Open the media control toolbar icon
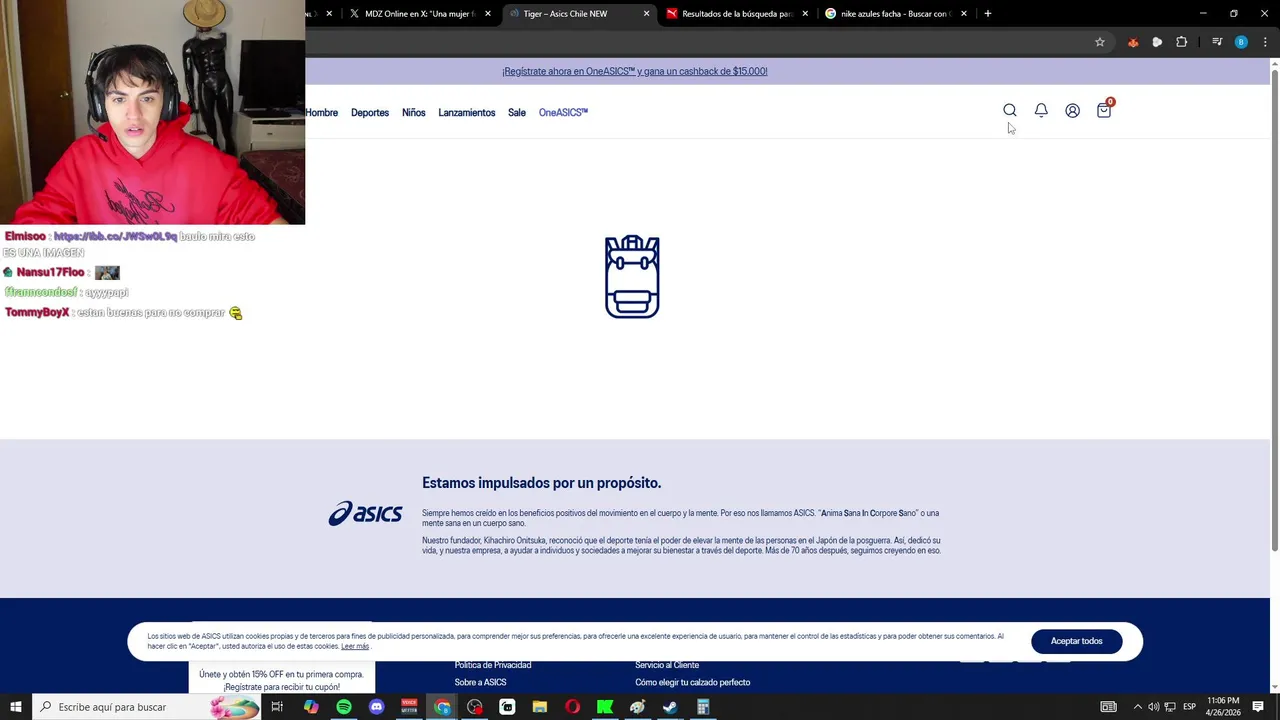This screenshot has height=720, width=1280. click(x=1217, y=42)
